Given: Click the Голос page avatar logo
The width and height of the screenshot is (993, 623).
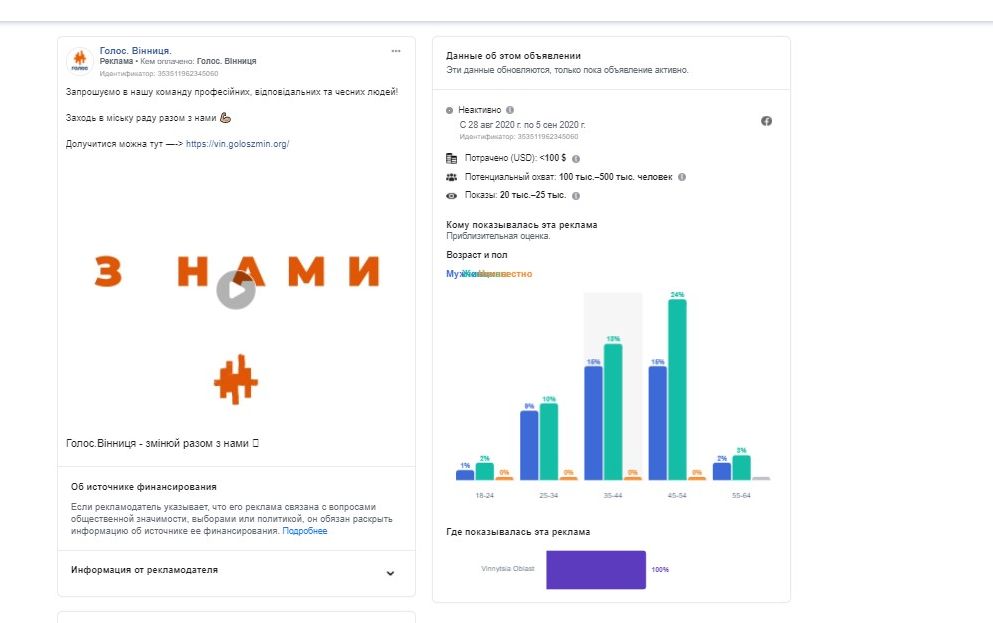Looking at the screenshot, I should (80, 62).
